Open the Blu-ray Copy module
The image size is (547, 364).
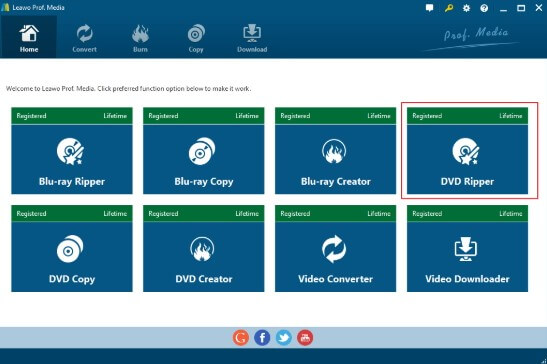point(204,150)
